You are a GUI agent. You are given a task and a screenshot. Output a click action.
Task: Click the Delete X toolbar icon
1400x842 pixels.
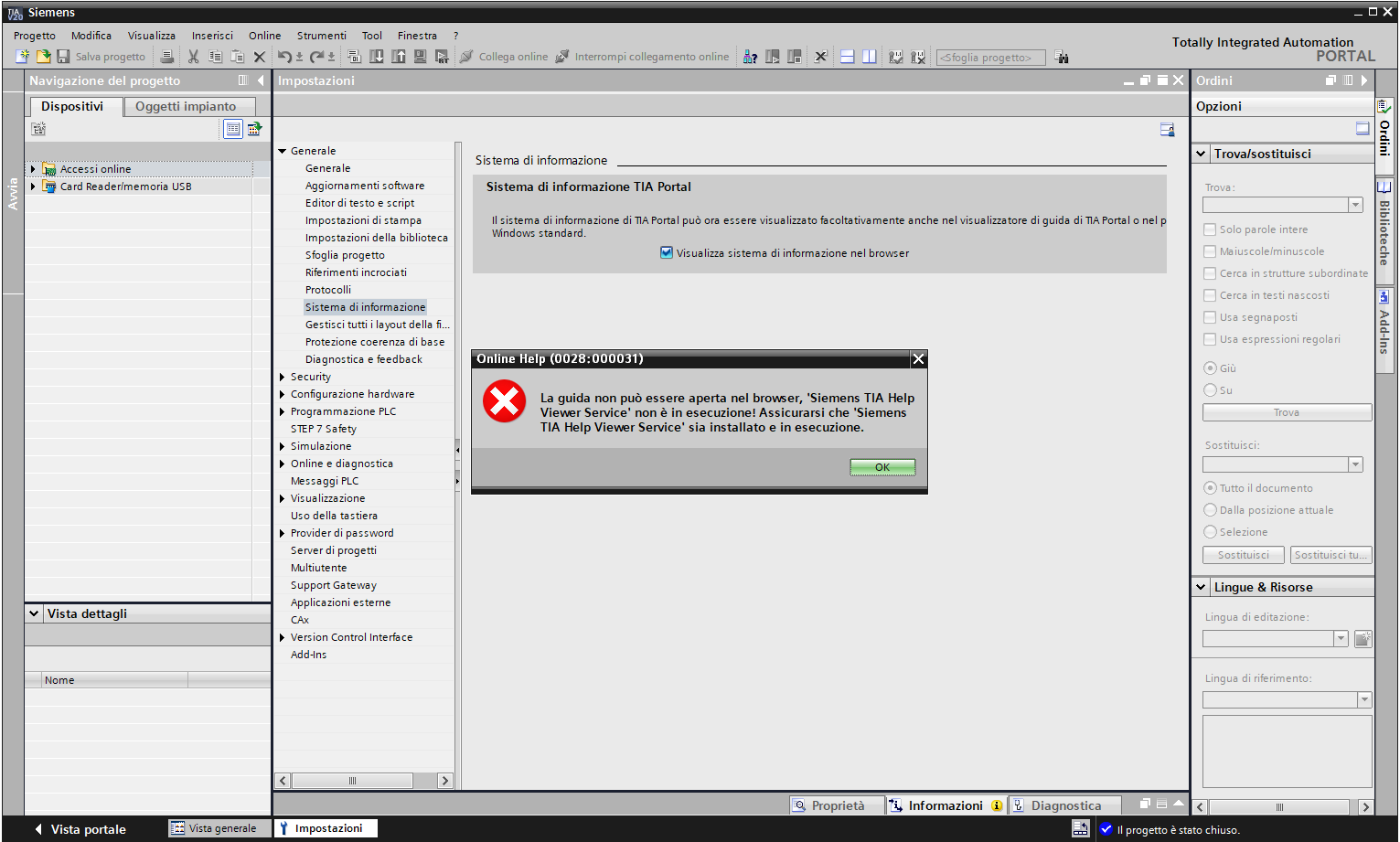point(259,57)
